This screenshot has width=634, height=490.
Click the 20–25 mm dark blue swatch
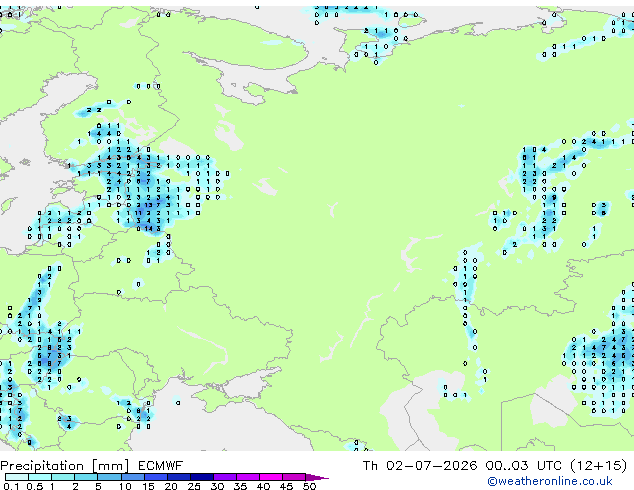pyautogui.click(x=179, y=477)
